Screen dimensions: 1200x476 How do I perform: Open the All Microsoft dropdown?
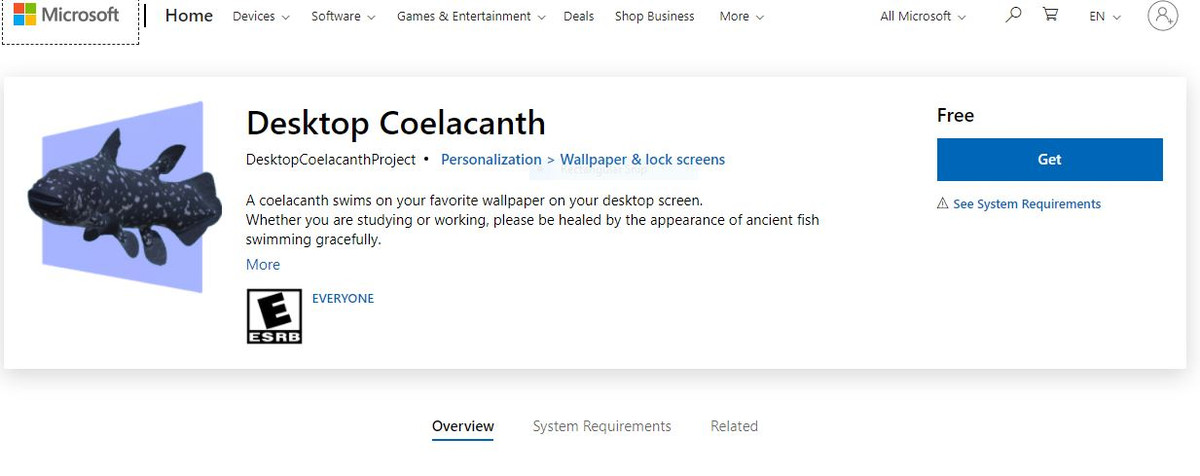coord(923,17)
